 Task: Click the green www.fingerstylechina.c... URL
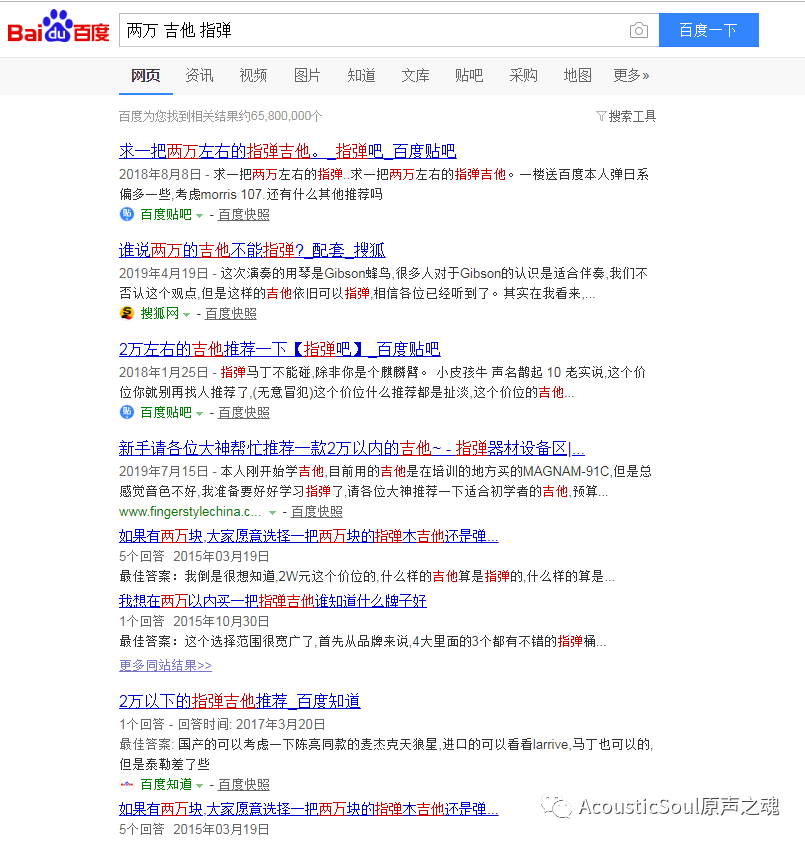pos(190,512)
